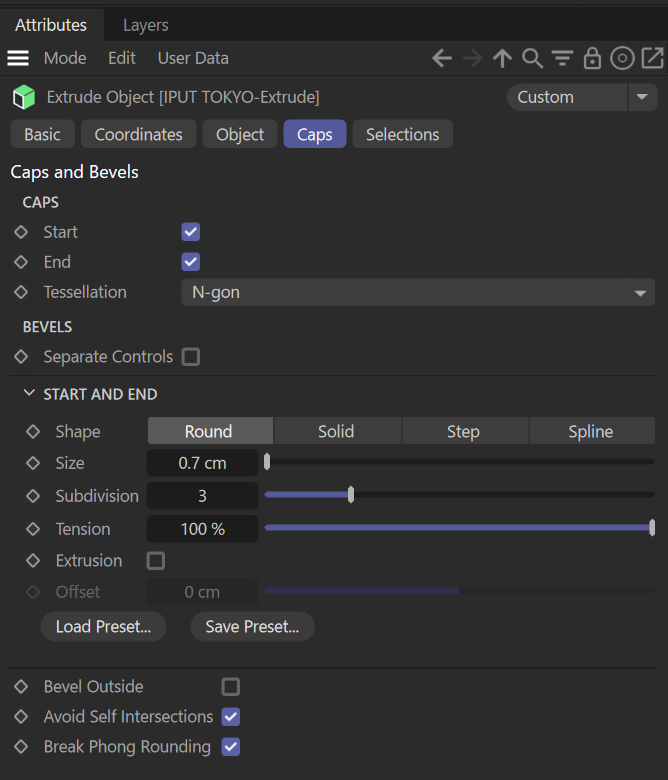Image resolution: width=668 pixels, height=780 pixels.
Task: Click the Tension value input field
Action: [202, 529]
